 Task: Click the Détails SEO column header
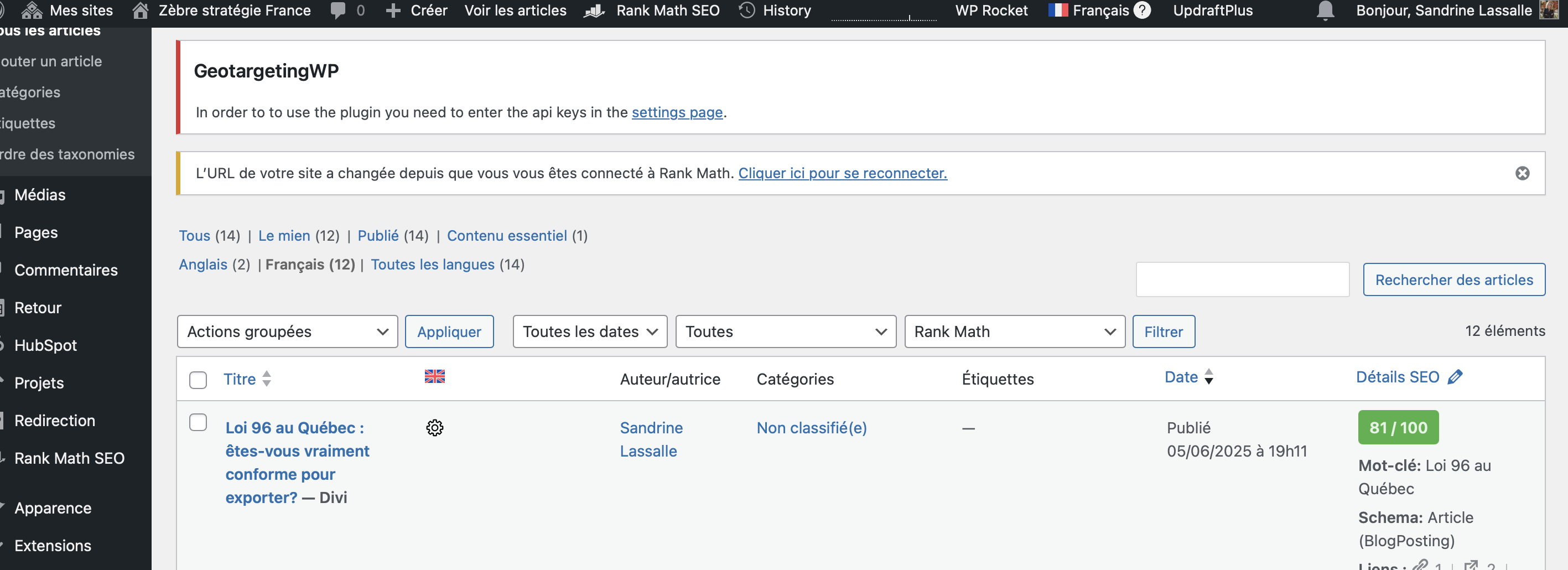click(x=1397, y=377)
